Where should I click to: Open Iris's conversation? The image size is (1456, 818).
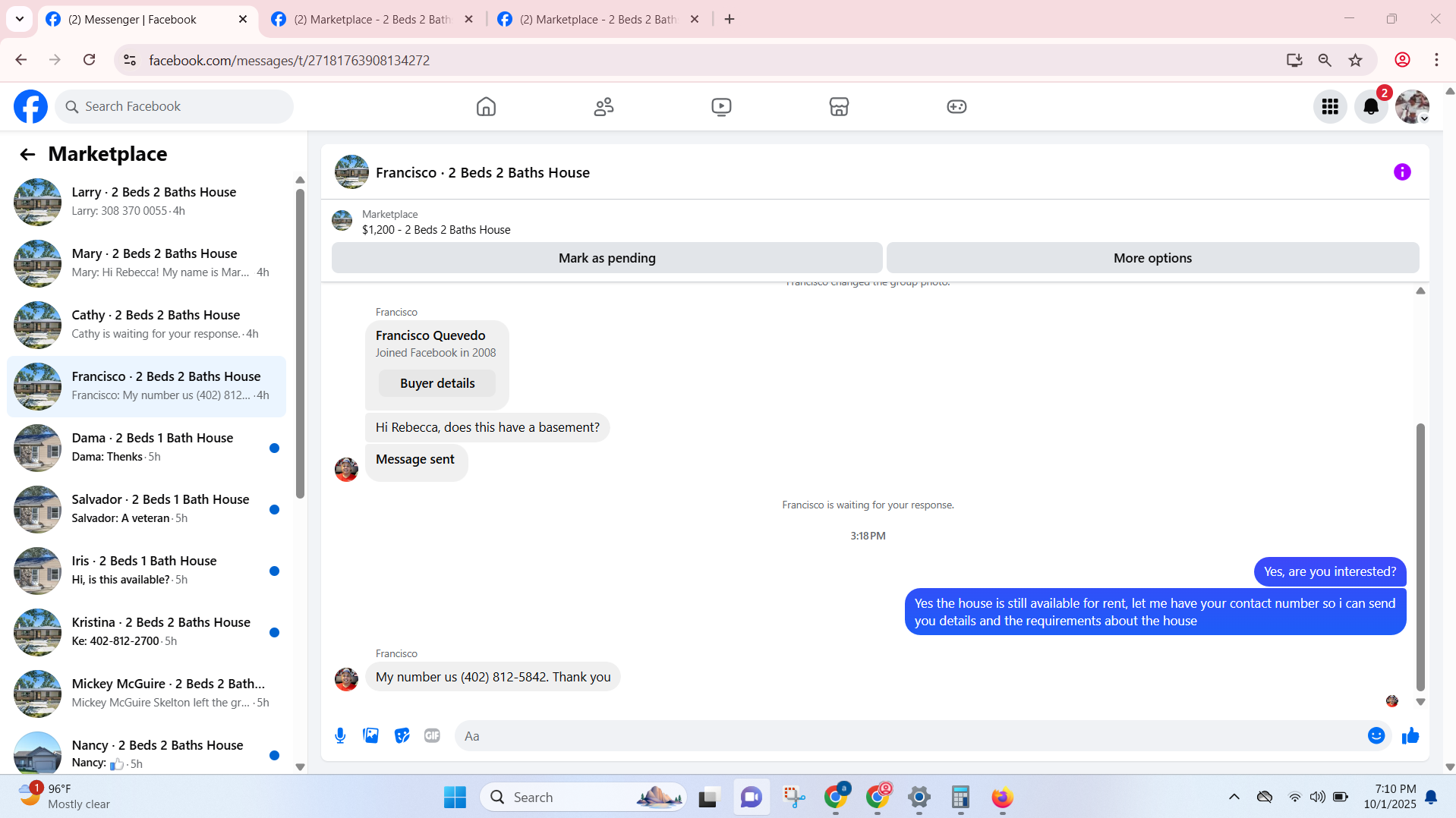point(147,571)
